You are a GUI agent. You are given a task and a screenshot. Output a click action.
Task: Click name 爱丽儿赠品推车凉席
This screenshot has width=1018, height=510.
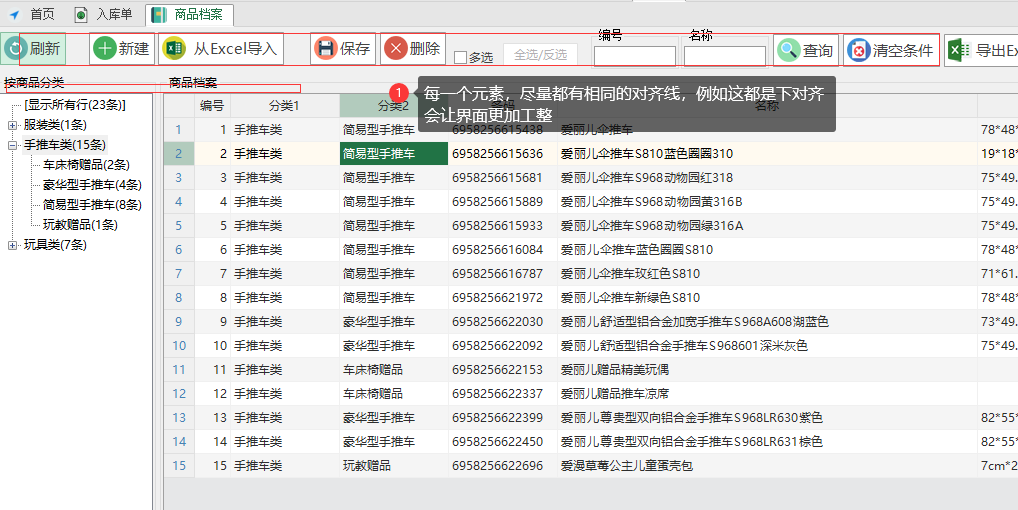[x=615, y=394]
